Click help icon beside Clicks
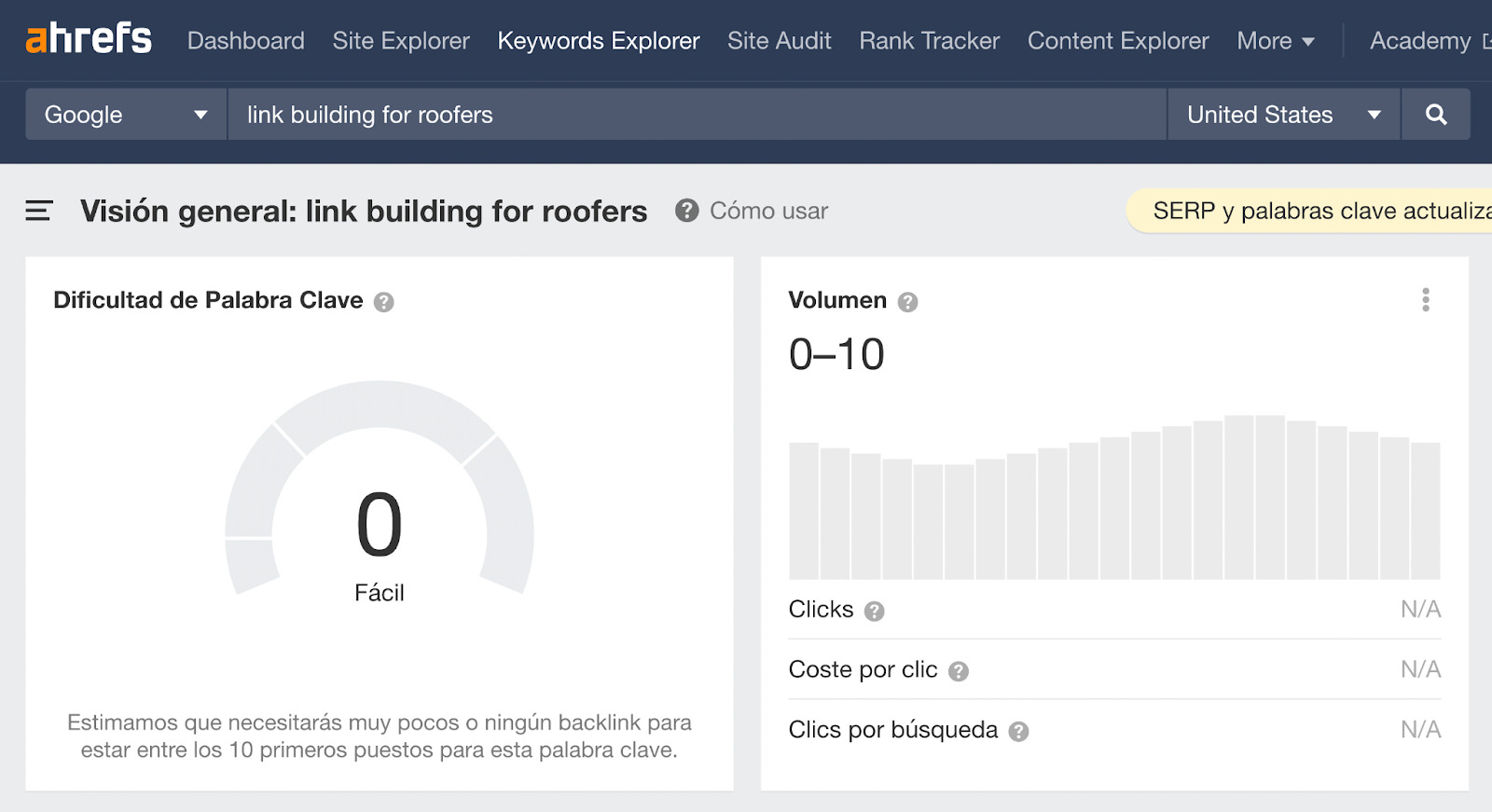 pos(874,612)
